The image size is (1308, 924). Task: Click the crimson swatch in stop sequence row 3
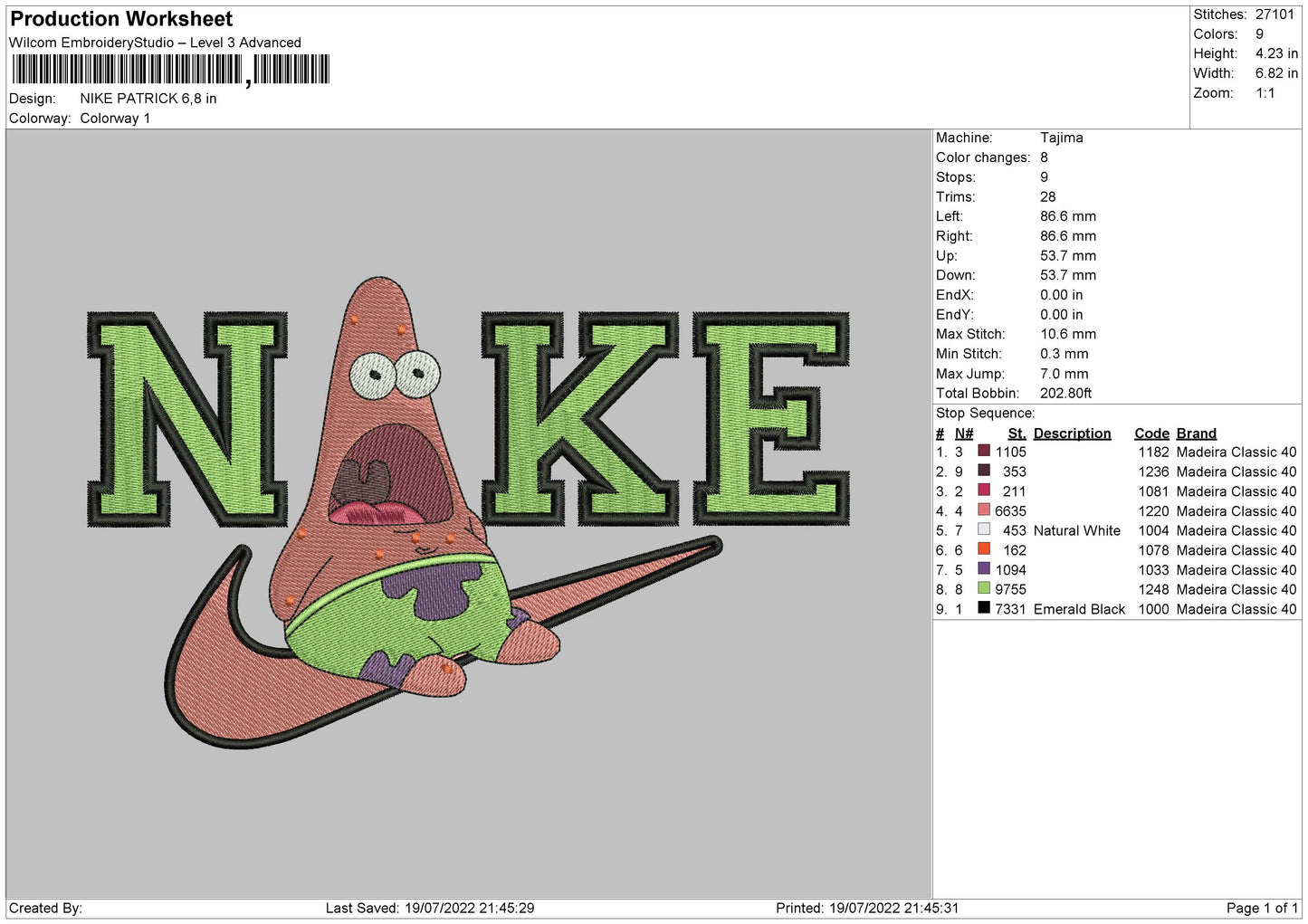coord(984,491)
